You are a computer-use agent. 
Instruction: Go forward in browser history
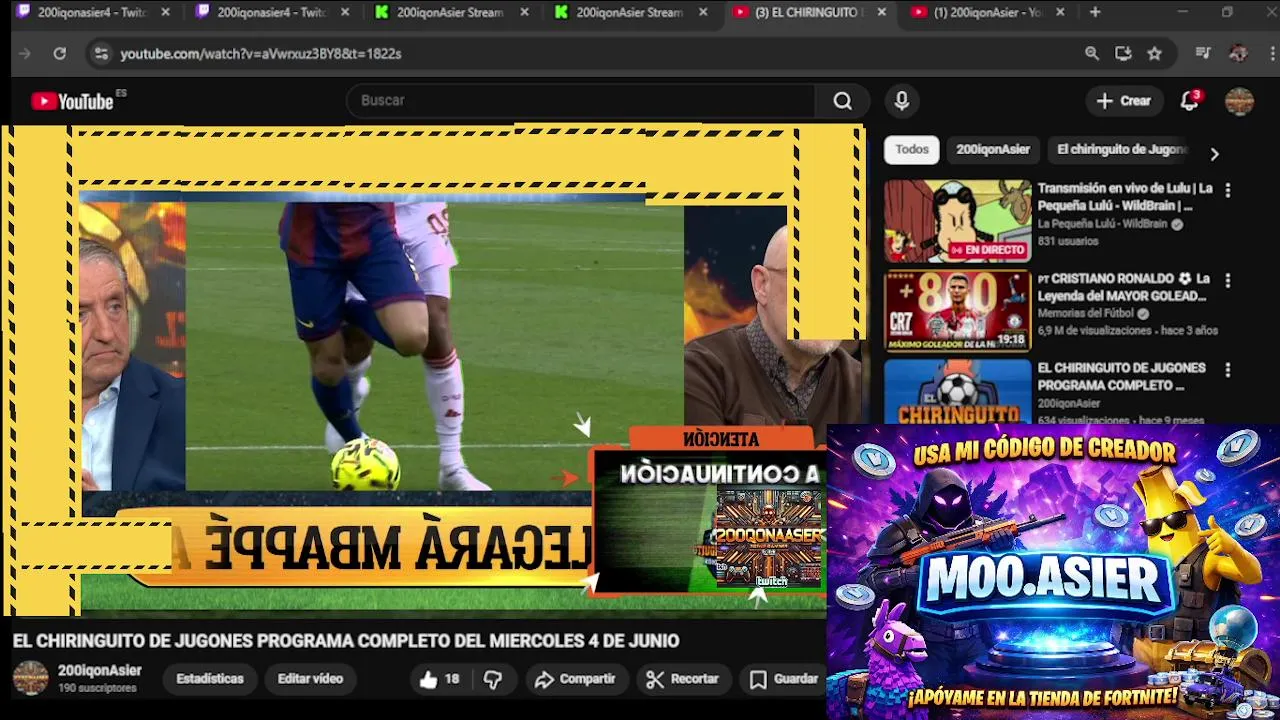coord(25,54)
